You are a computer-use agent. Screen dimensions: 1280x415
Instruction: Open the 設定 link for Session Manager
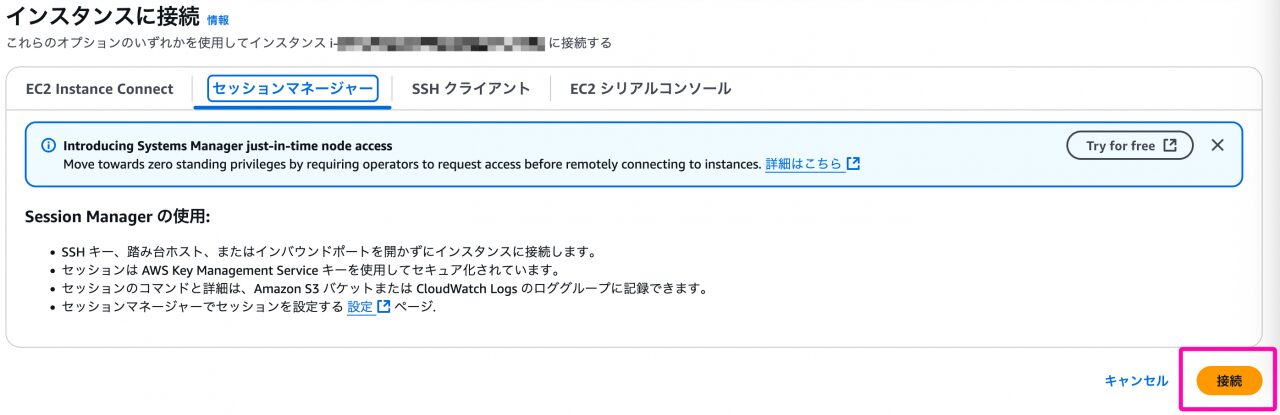[x=360, y=307]
